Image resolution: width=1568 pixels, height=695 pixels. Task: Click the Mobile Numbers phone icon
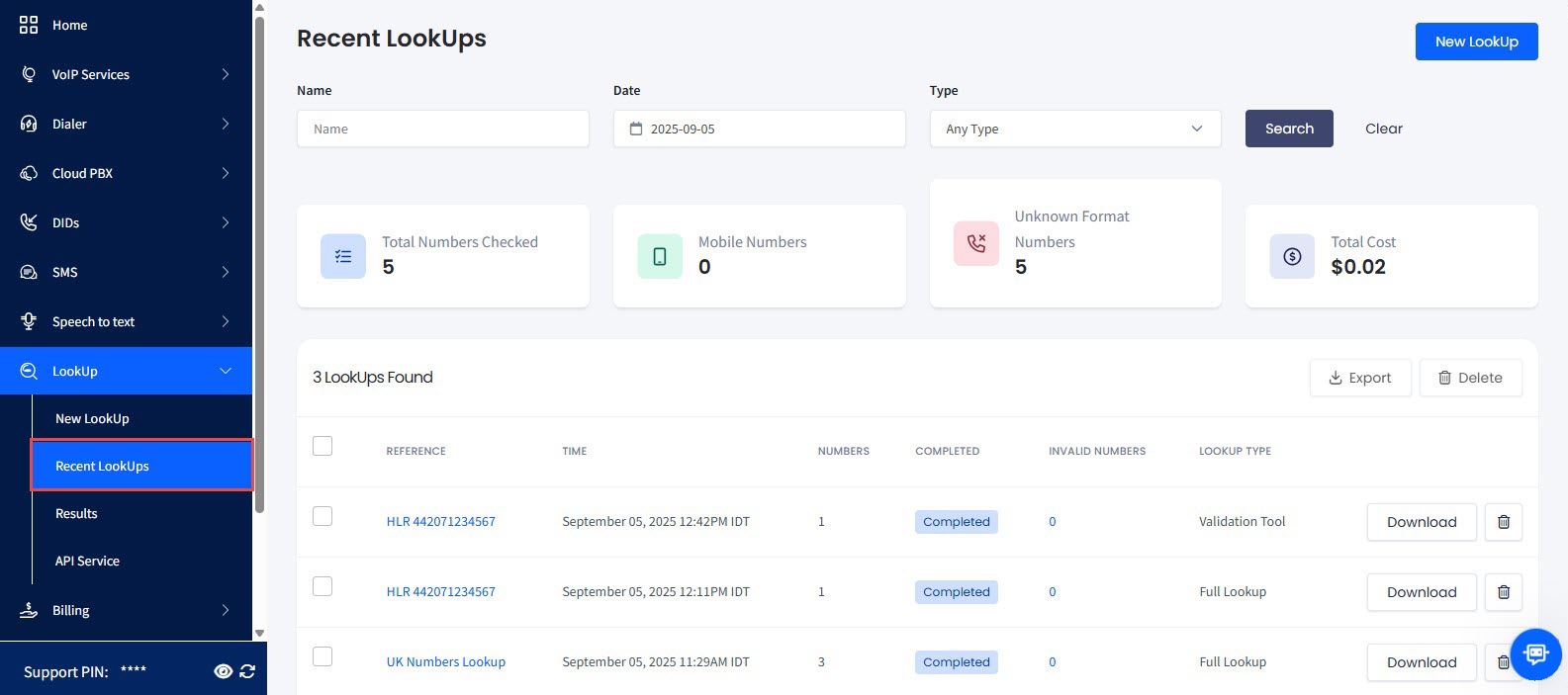point(660,256)
